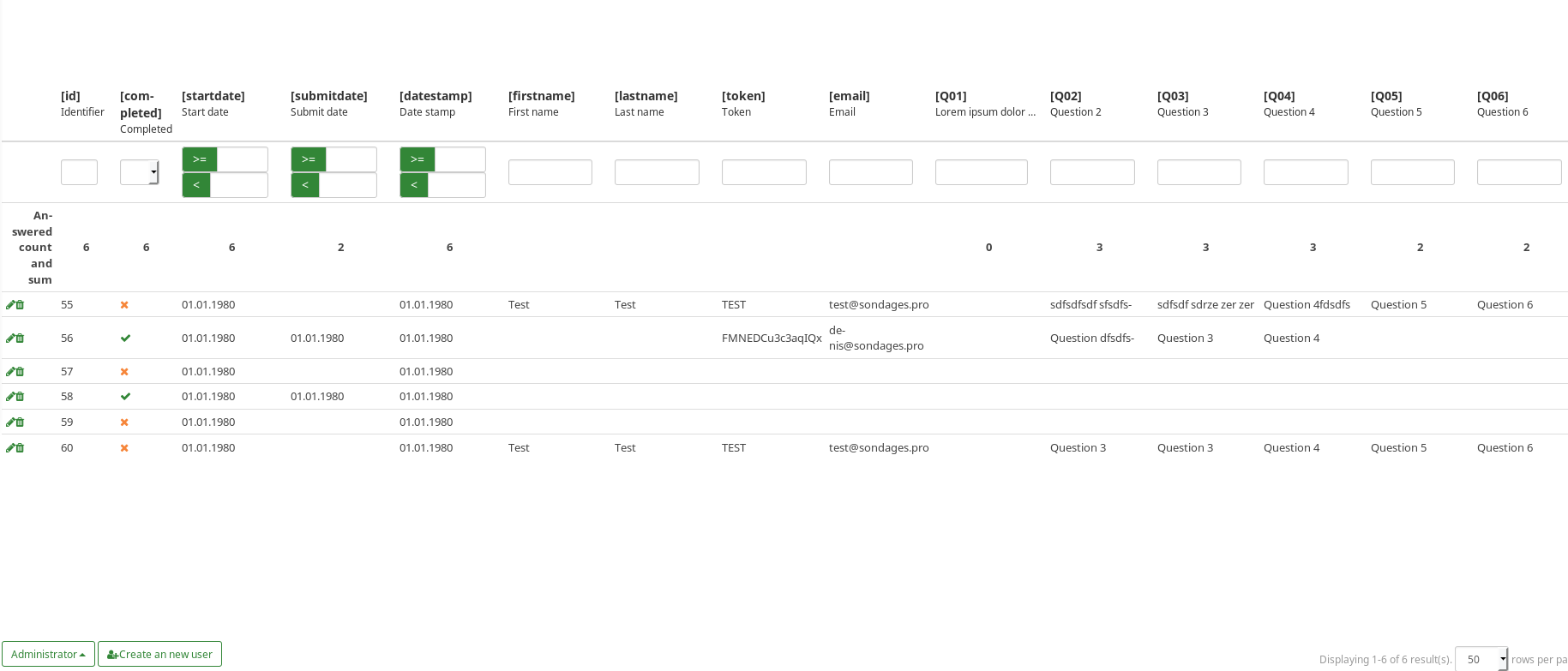This screenshot has width=1568, height=671.
Task: Click the trash icon for response 58
Action: (20, 397)
